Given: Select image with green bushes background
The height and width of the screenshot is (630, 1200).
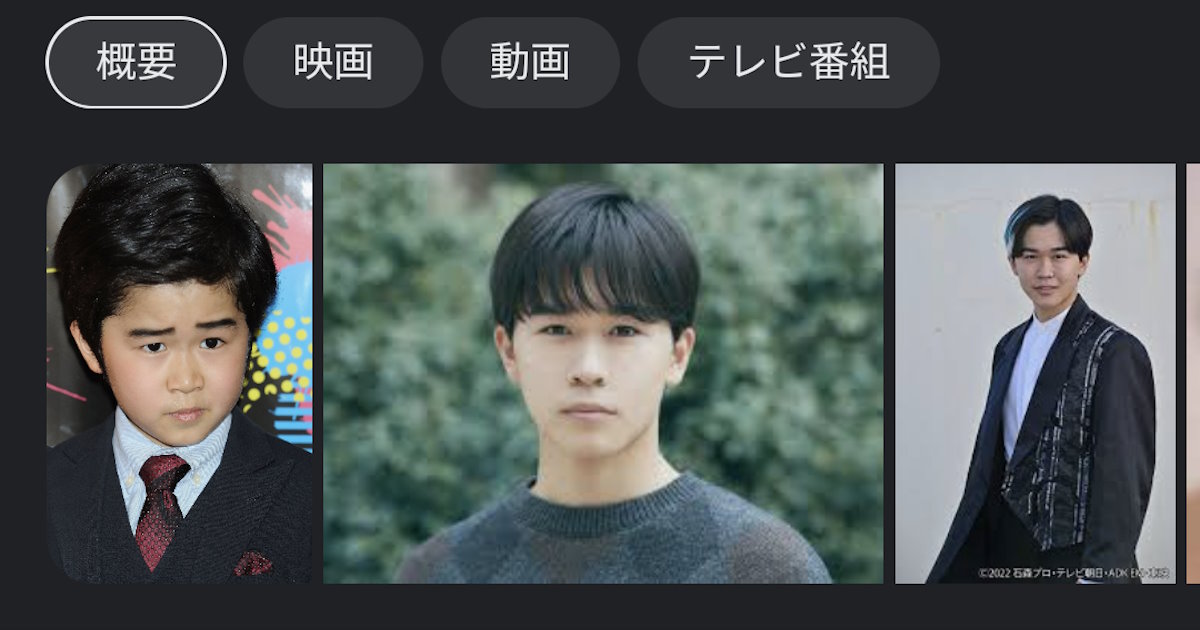Looking at the screenshot, I should 603,373.
